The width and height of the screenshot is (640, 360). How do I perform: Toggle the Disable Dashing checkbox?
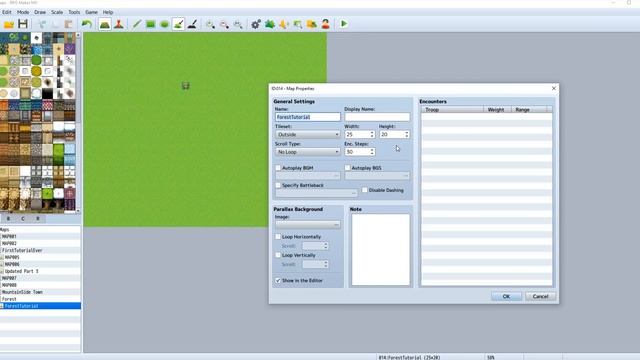[x=364, y=190]
